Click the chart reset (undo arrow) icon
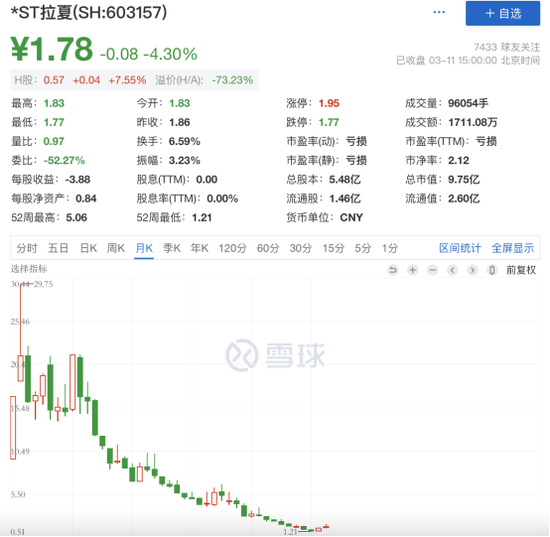Image resolution: width=550 pixels, height=537 pixels. [393, 270]
